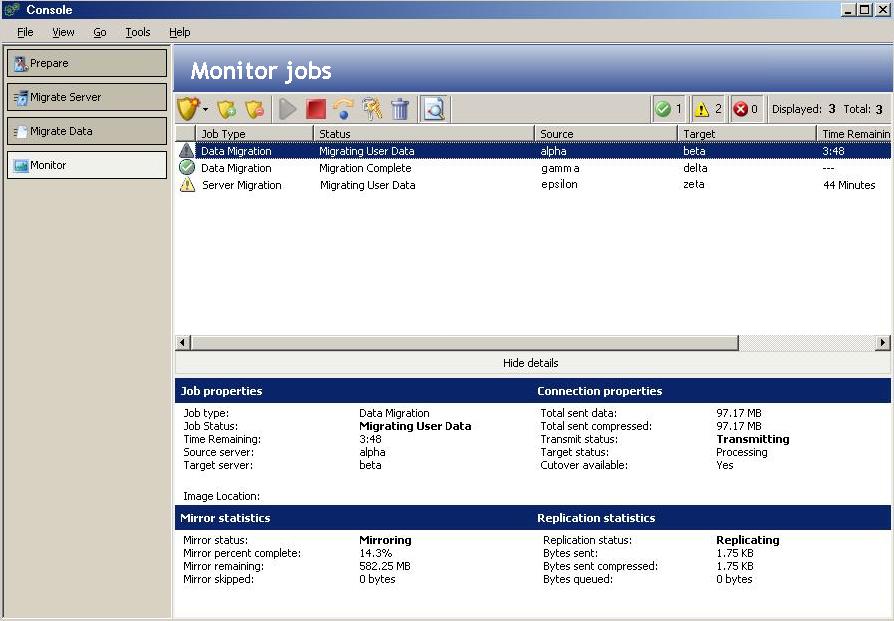
Task: Open the View menu
Action: coord(63,32)
